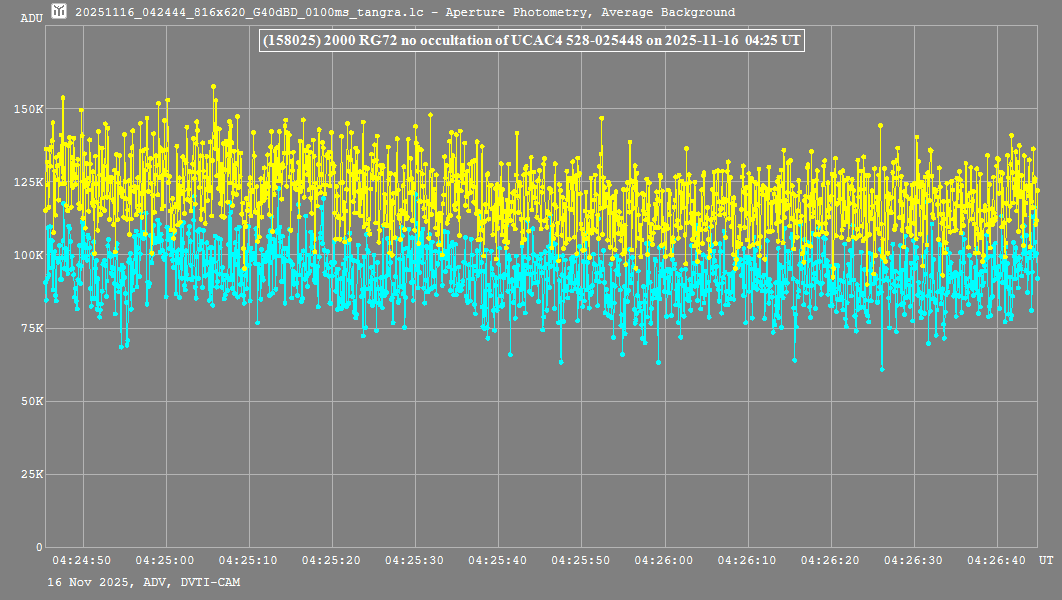
Task: Click the Tangra application icon in title
Action: point(60,12)
